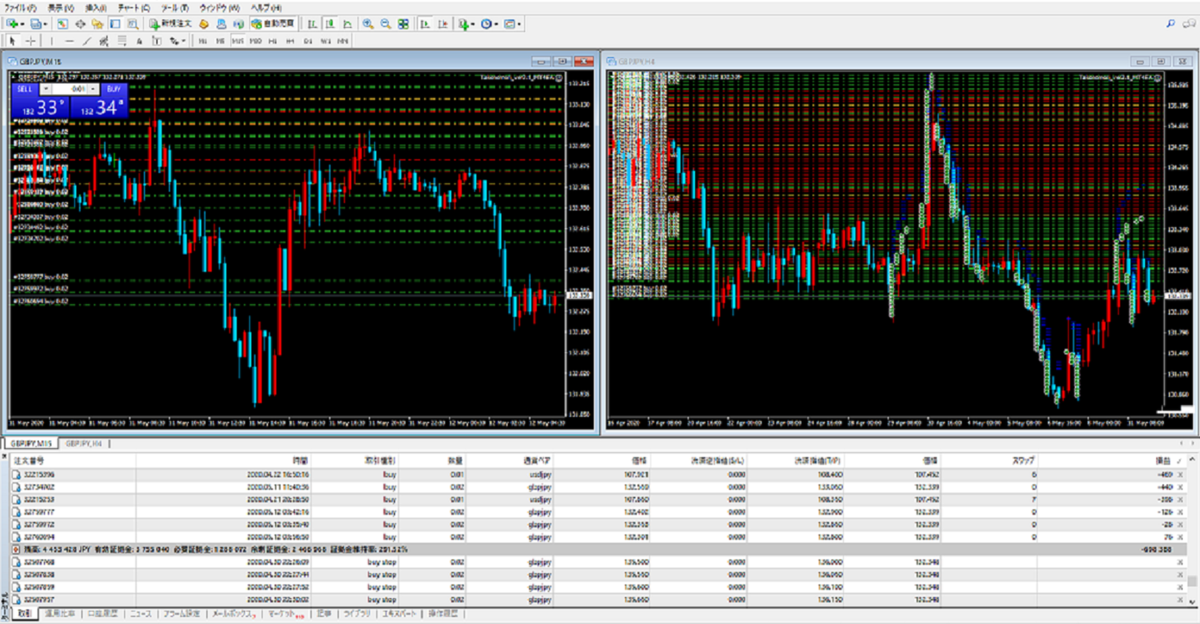Viewport: 1200px width, 624px height.
Task: Click the zoom in magnifier icon
Action: (x=368, y=22)
